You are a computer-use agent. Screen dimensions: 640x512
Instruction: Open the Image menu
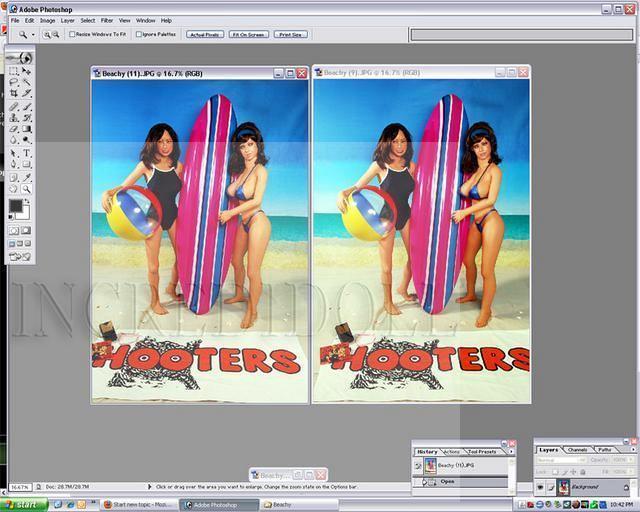tap(47, 20)
